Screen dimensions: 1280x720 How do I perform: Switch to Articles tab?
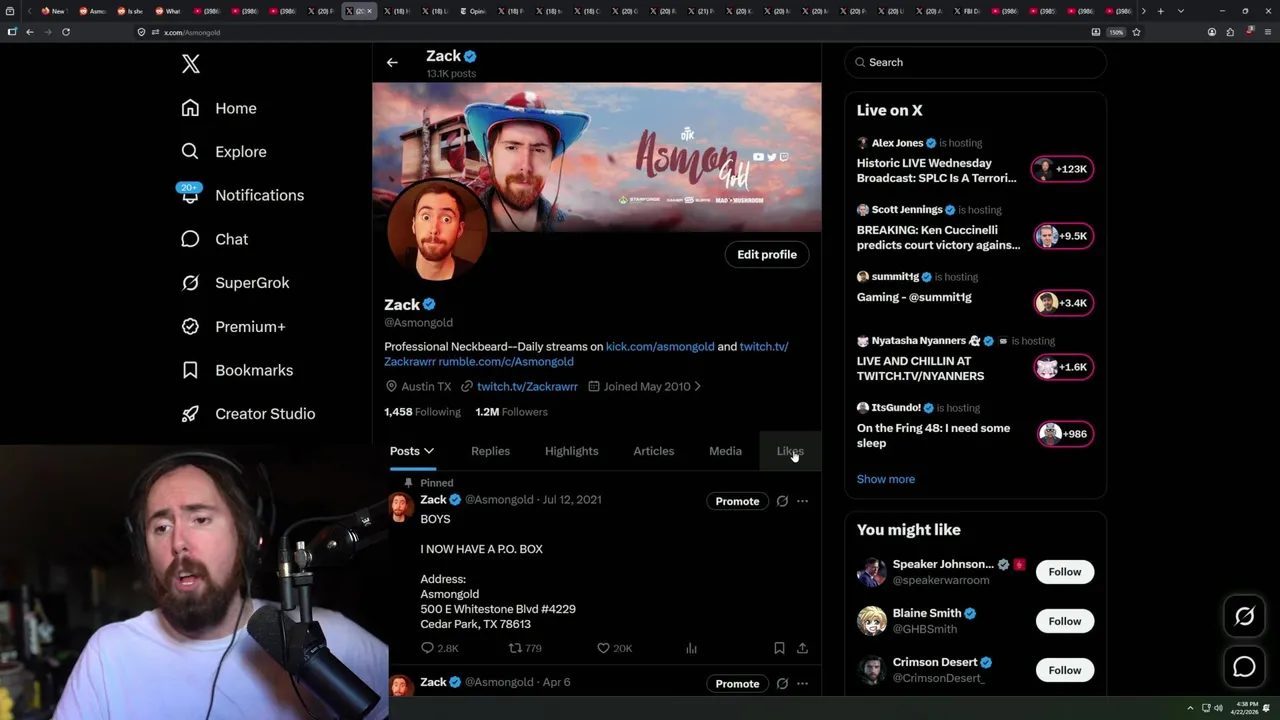654,451
